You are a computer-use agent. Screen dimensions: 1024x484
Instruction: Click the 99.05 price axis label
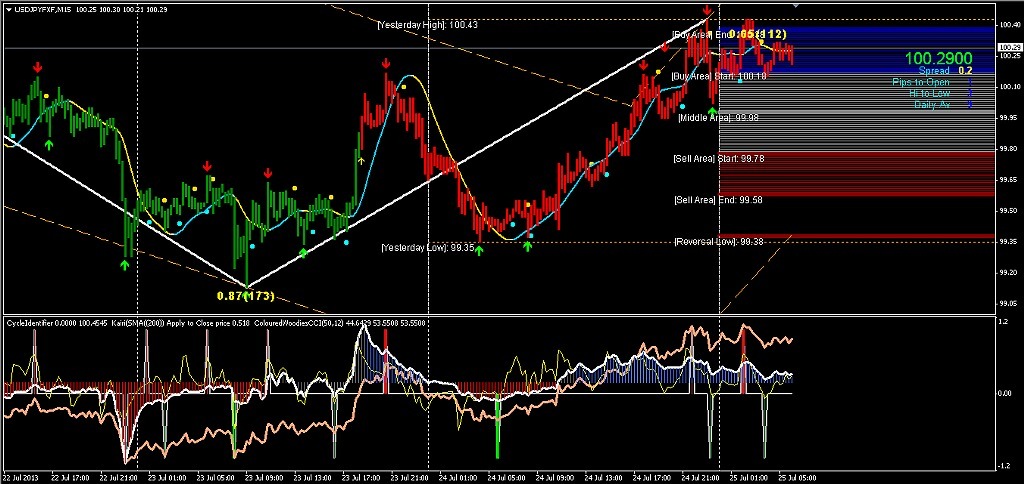pyautogui.click(x=1008, y=303)
